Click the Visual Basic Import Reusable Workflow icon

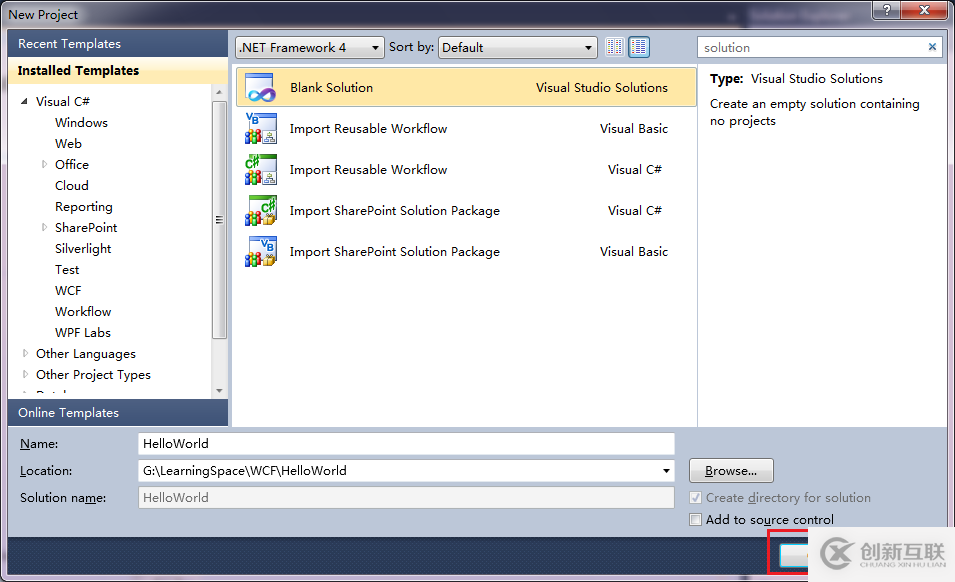pos(261,128)
